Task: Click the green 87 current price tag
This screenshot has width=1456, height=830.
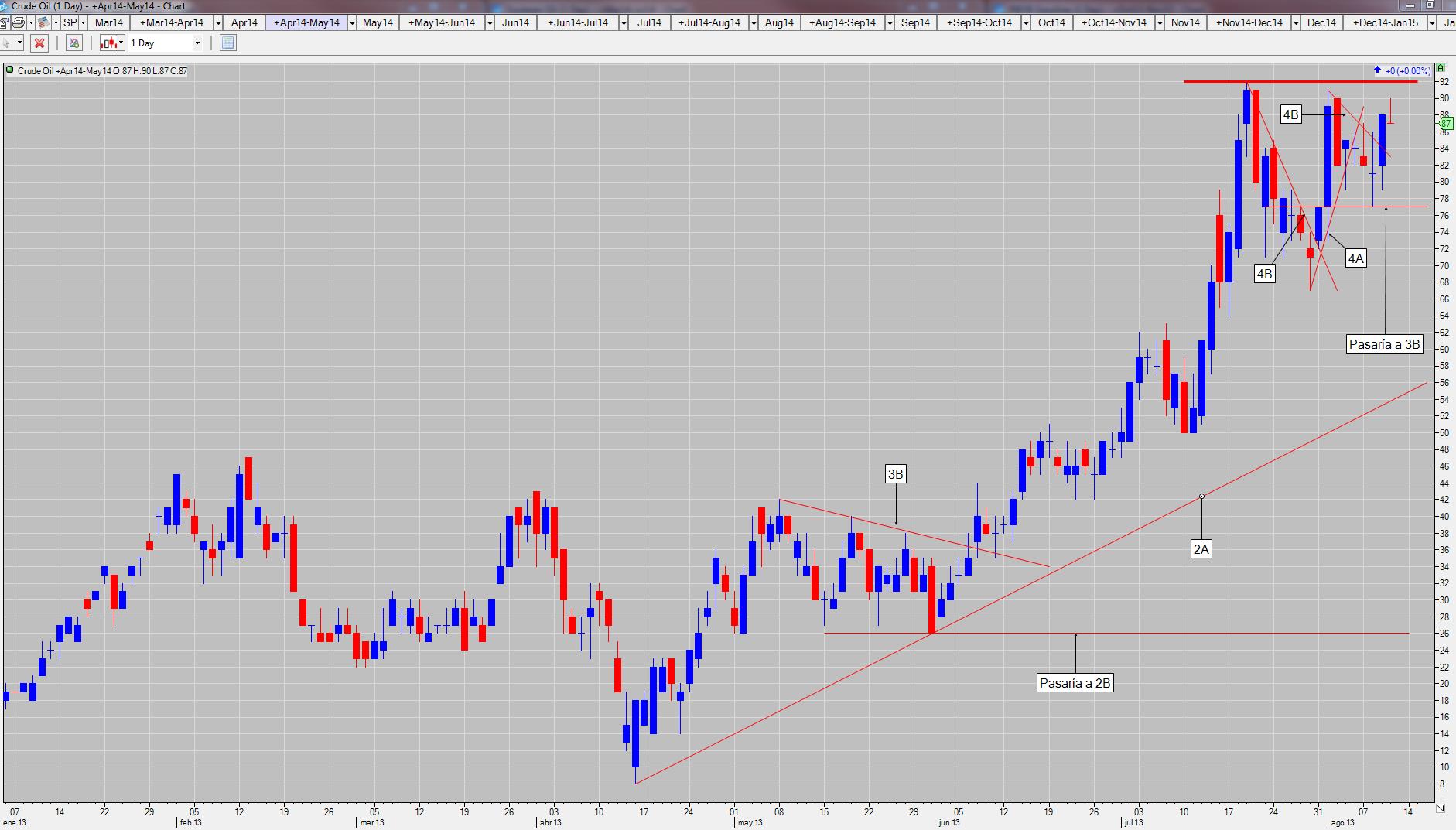Action: pyautogui.click(x=1446, y=123)
